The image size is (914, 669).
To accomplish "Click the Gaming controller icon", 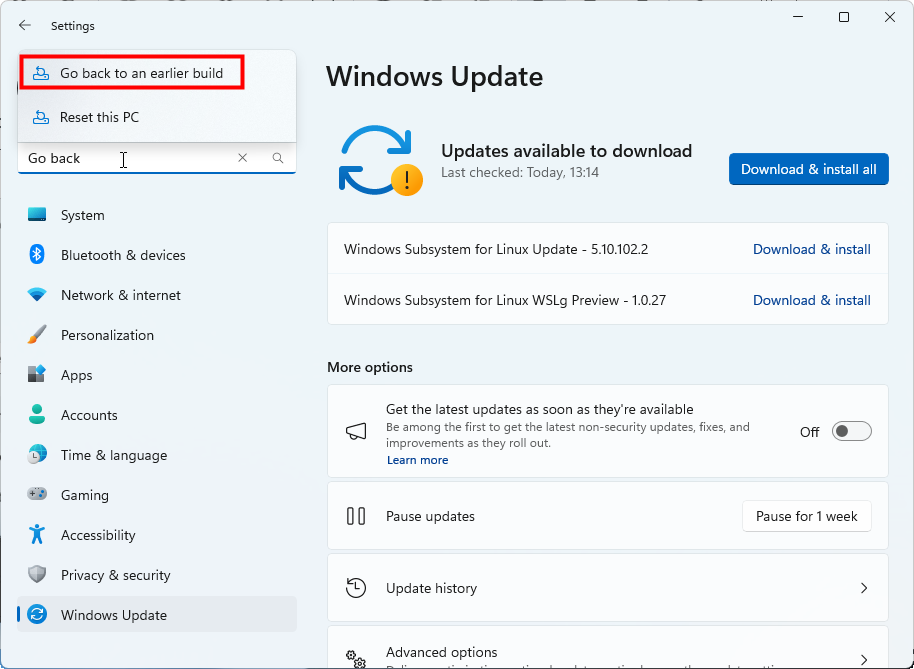I will click(37, 495).
